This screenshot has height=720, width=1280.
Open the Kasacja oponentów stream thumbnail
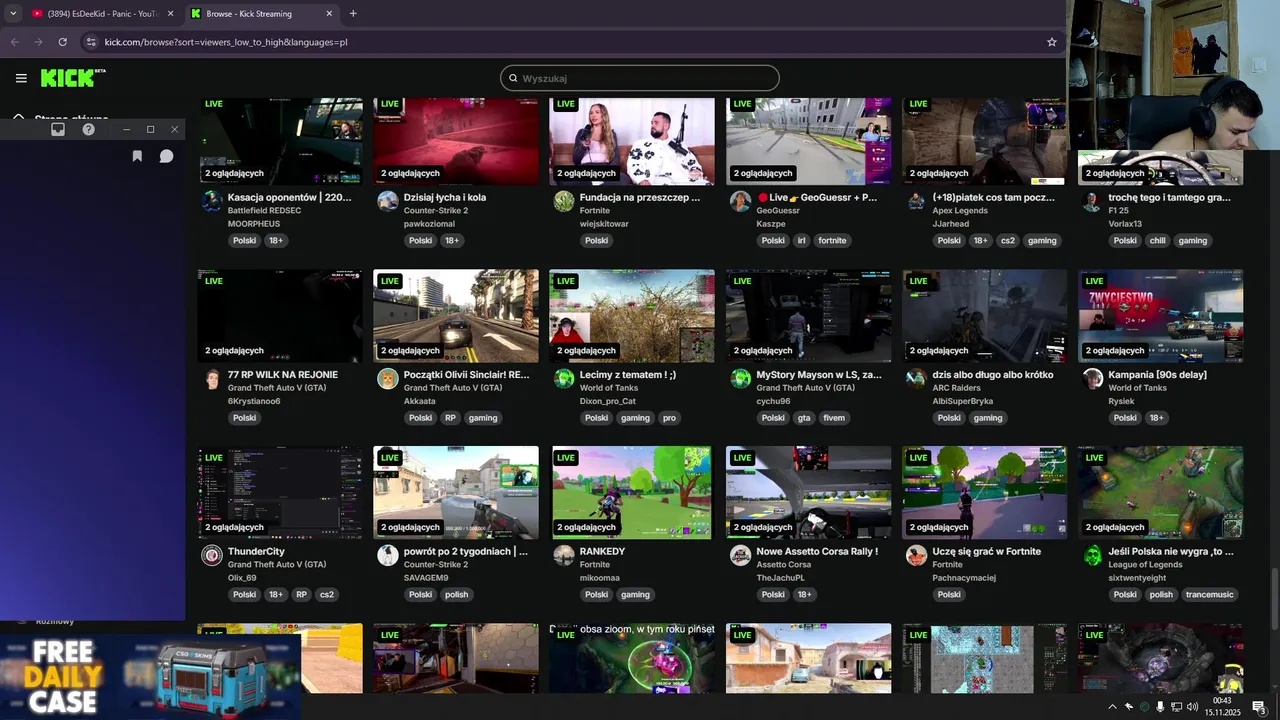click(280, 141)
